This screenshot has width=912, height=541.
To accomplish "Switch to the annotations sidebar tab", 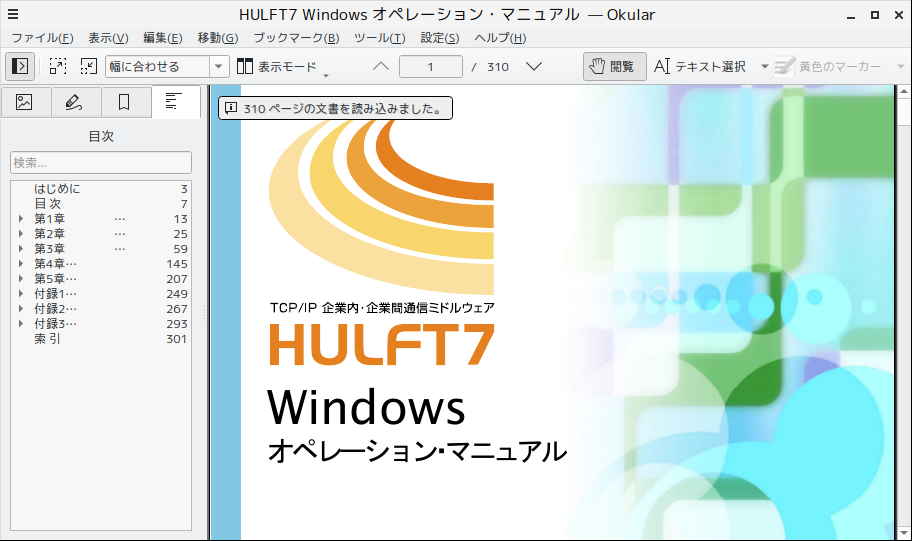I will 74,102.
